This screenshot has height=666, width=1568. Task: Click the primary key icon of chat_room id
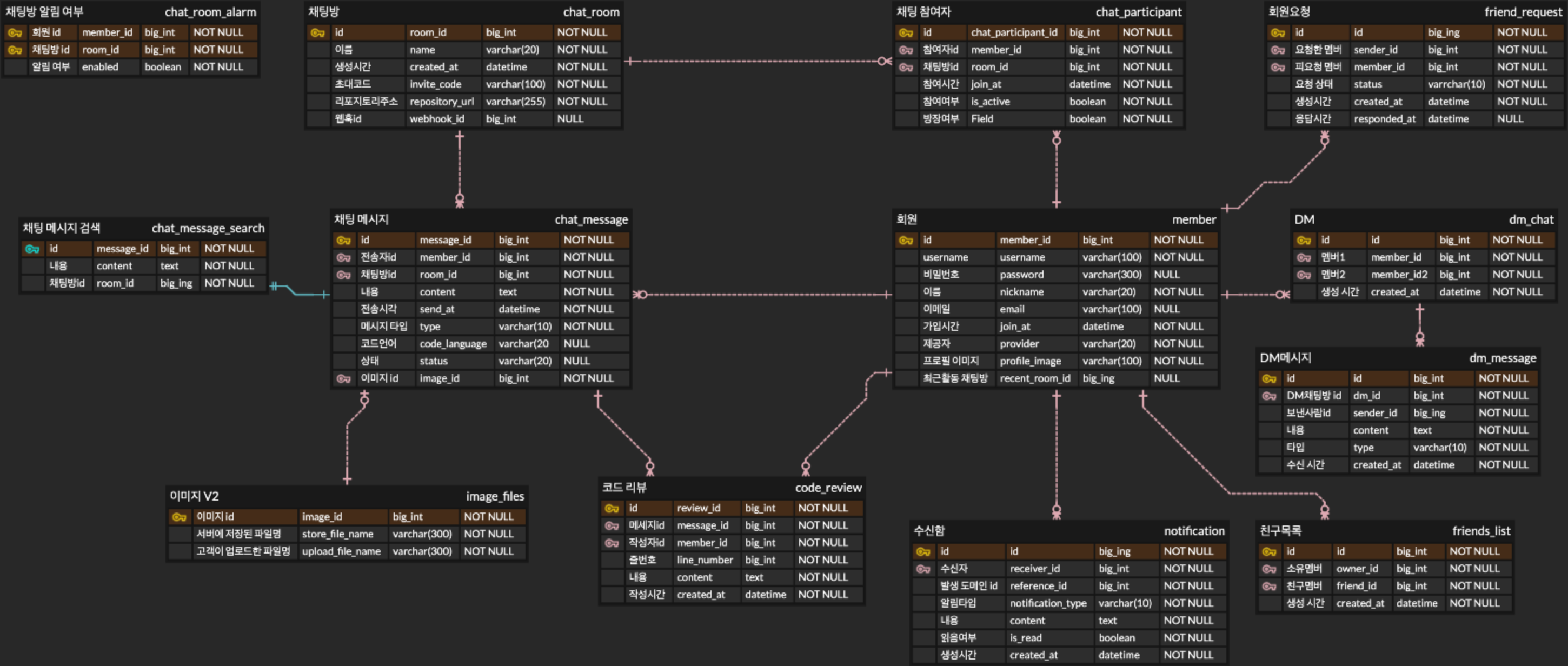[317, 33]
